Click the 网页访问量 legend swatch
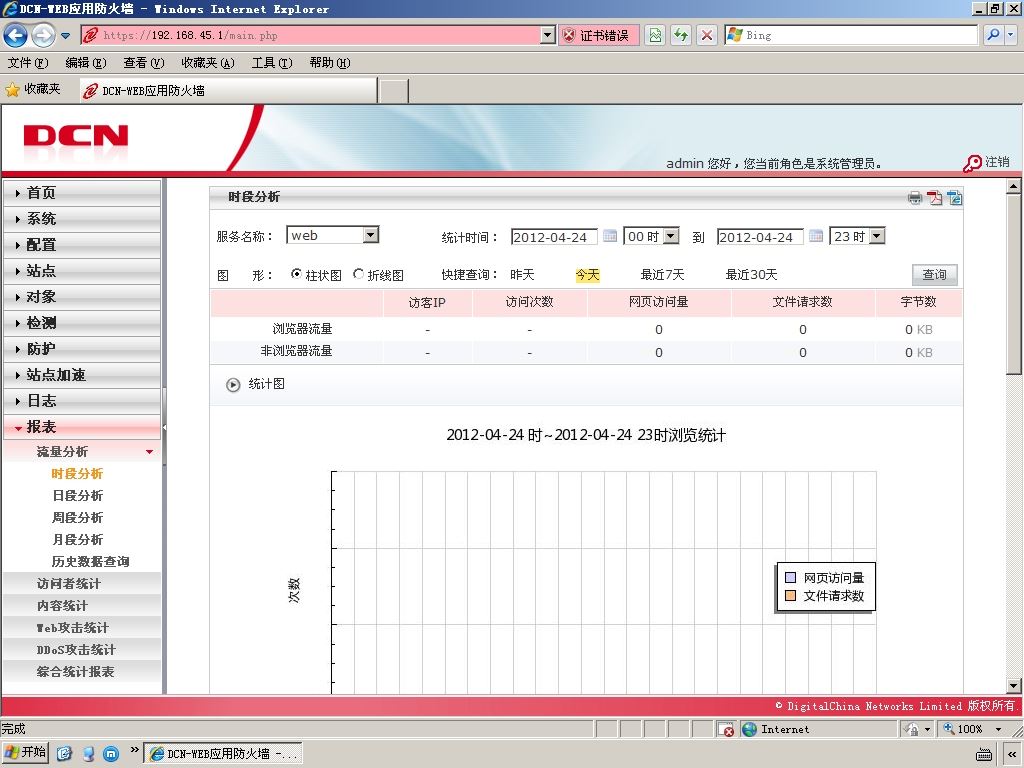The width and height of the screenshot is (1024, 768). tap(790, 577)
